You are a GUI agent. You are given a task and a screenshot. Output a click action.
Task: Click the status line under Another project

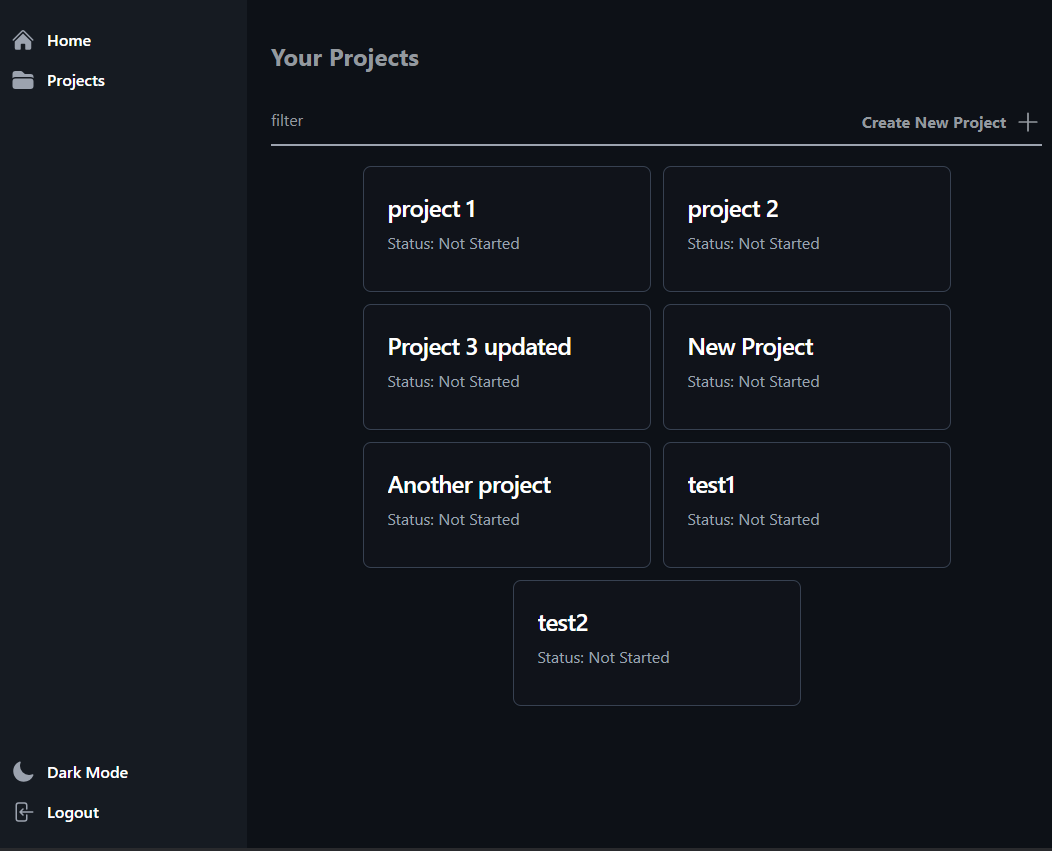point(453,520)
